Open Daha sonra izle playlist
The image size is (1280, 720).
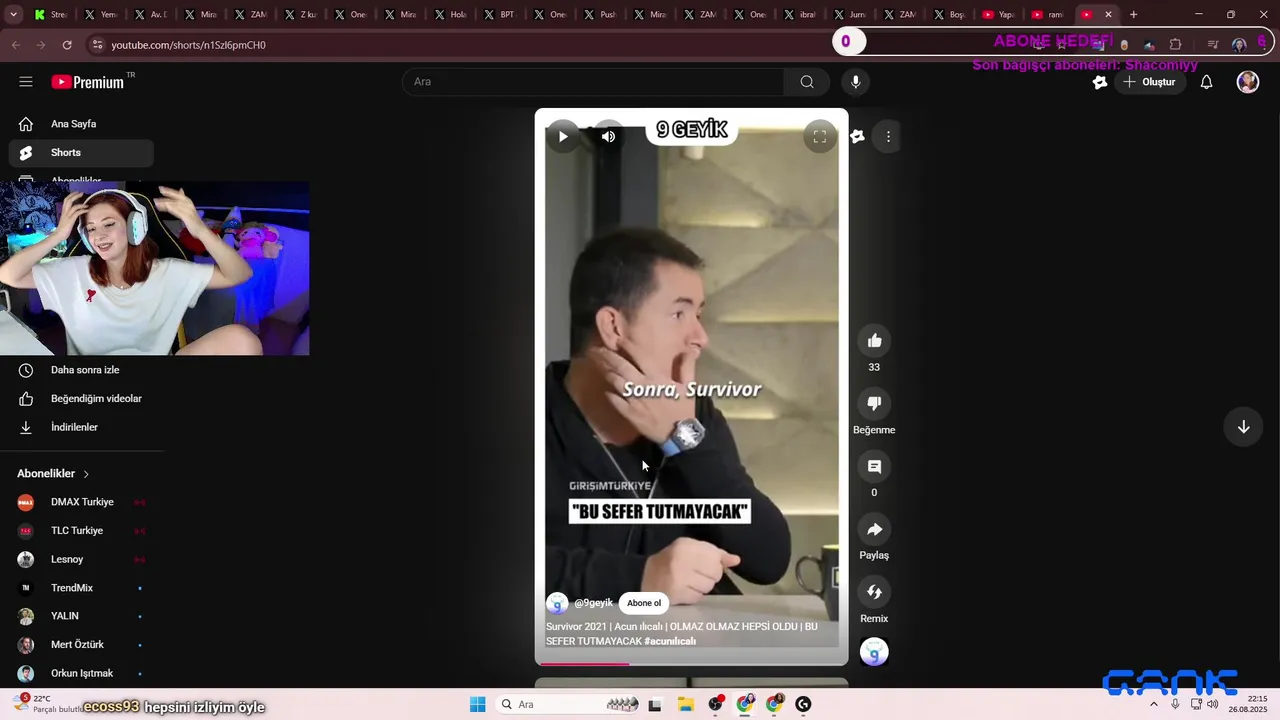81,370
